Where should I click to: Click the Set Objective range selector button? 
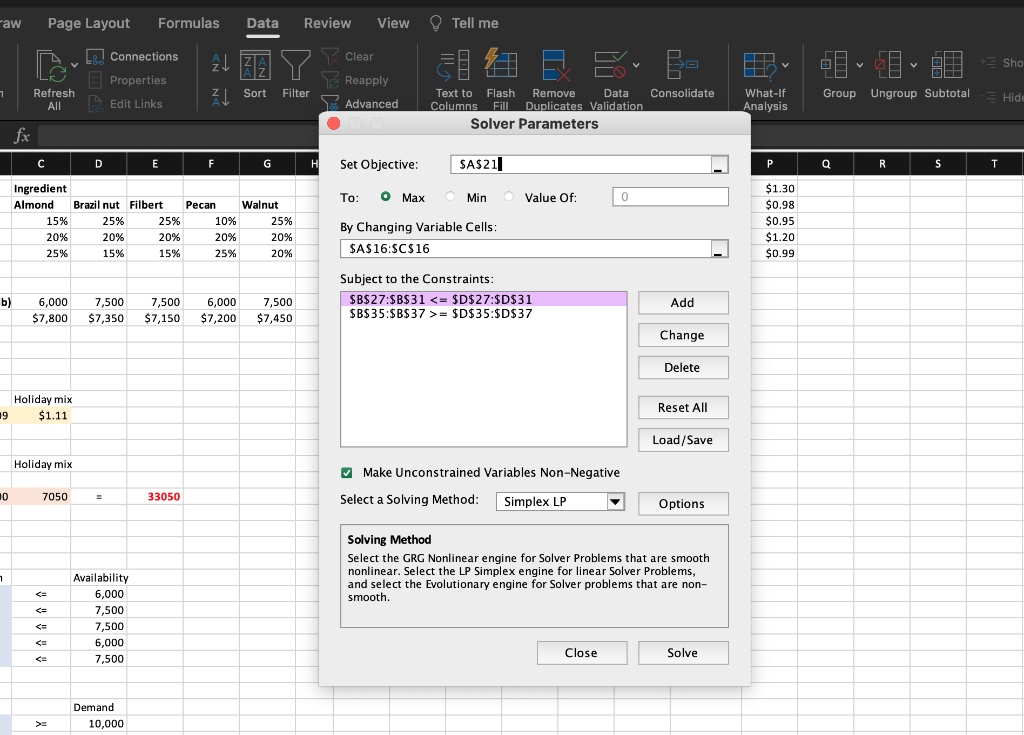pyautogui.click(x=718, y=166)
